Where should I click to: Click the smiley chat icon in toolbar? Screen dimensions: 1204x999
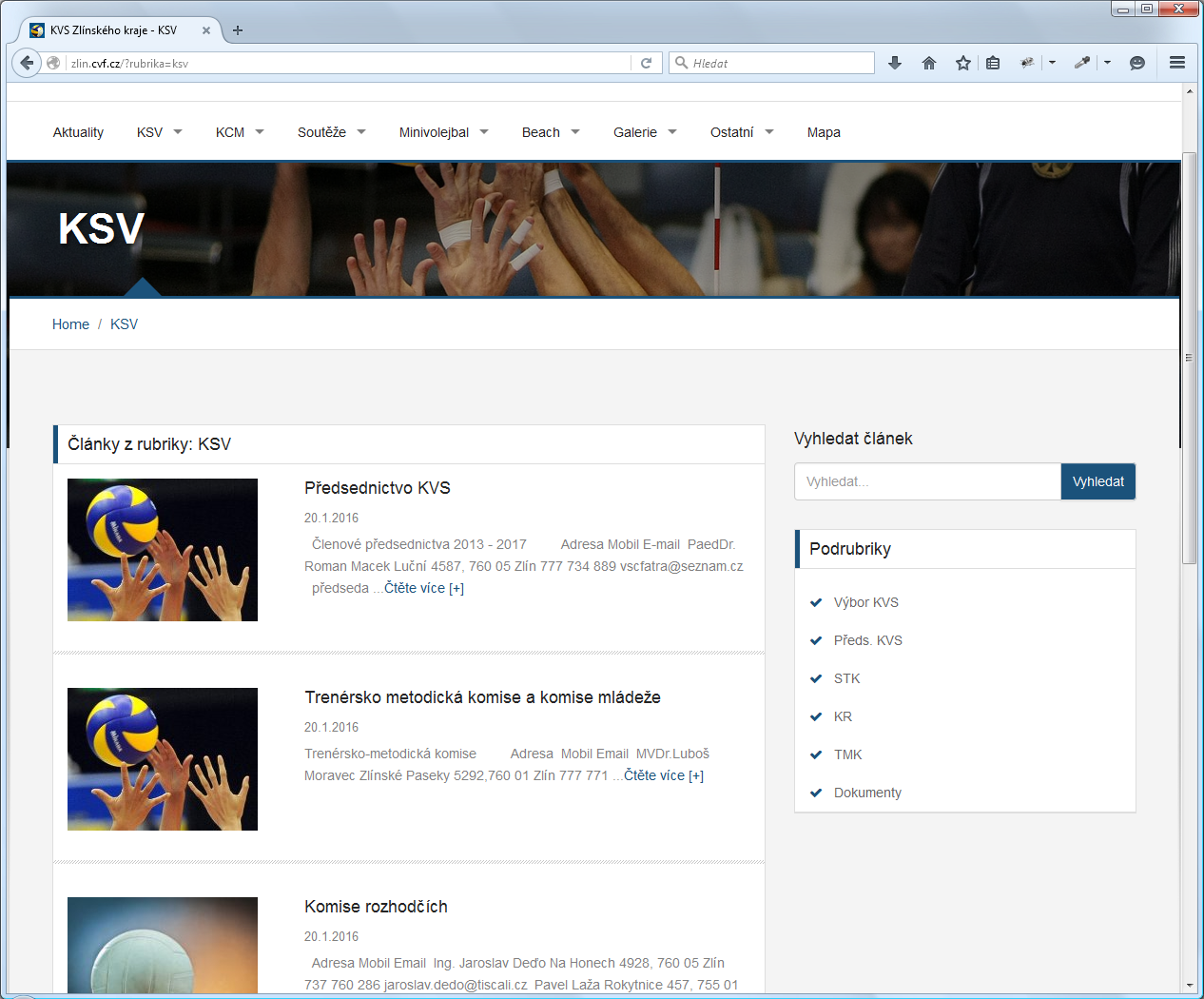pyautogui.click(x=1136, y=63)
